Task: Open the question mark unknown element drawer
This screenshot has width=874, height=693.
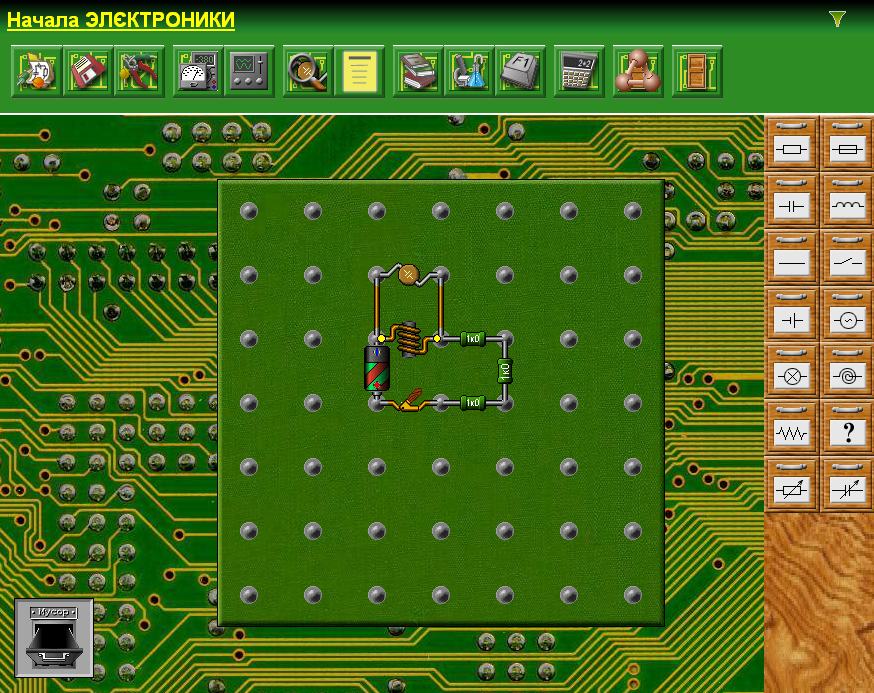Action: (847, 428)
